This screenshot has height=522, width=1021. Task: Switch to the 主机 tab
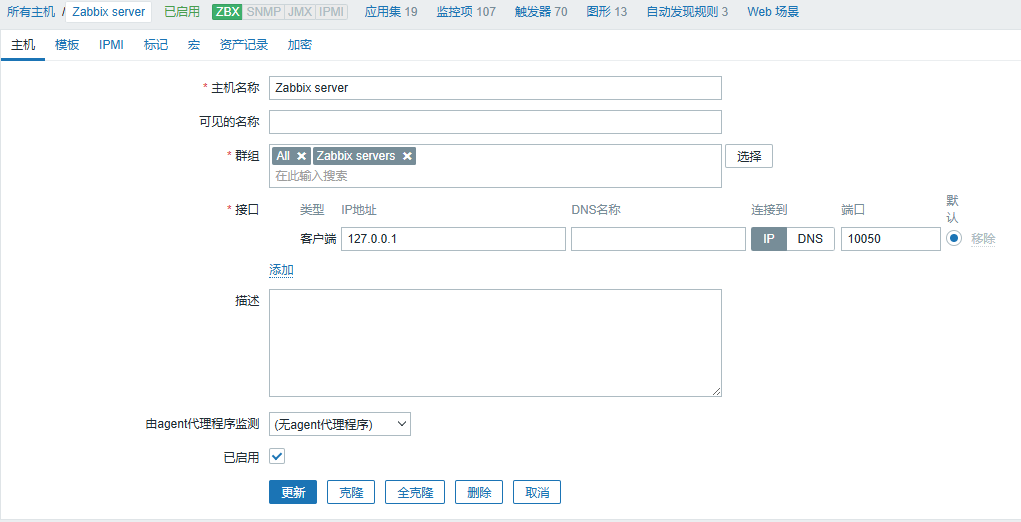click(23, 45)
